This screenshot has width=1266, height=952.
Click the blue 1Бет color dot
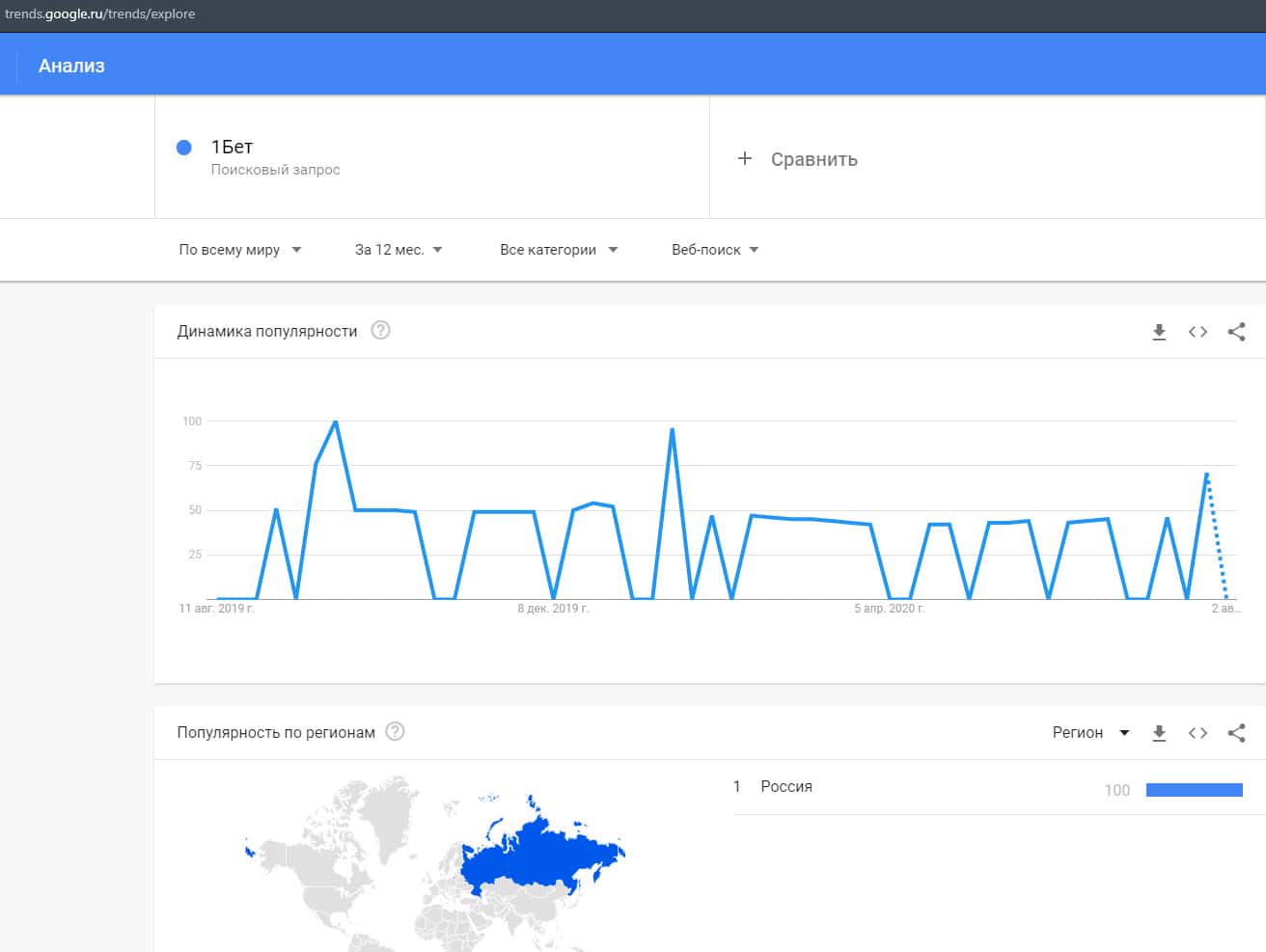[184, 148]
